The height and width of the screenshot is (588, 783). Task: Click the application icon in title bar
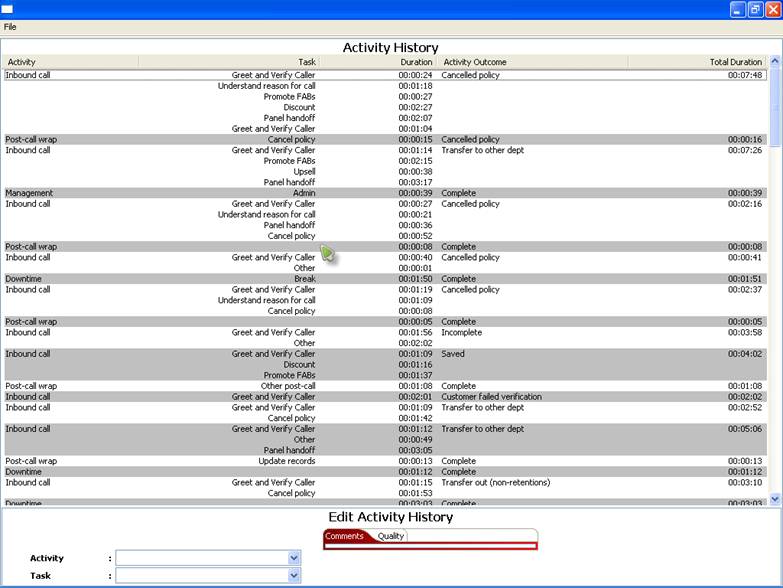coord(8,9)
